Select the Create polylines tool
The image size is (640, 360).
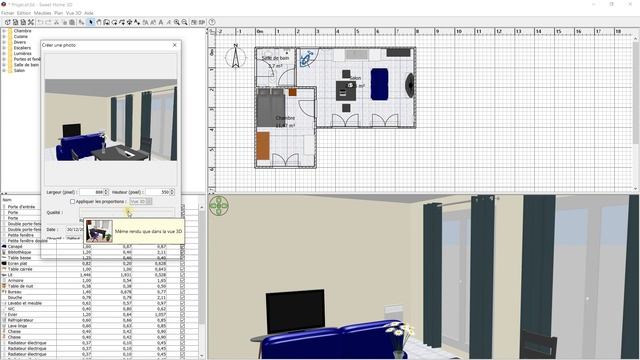click(x=122, y=22)
